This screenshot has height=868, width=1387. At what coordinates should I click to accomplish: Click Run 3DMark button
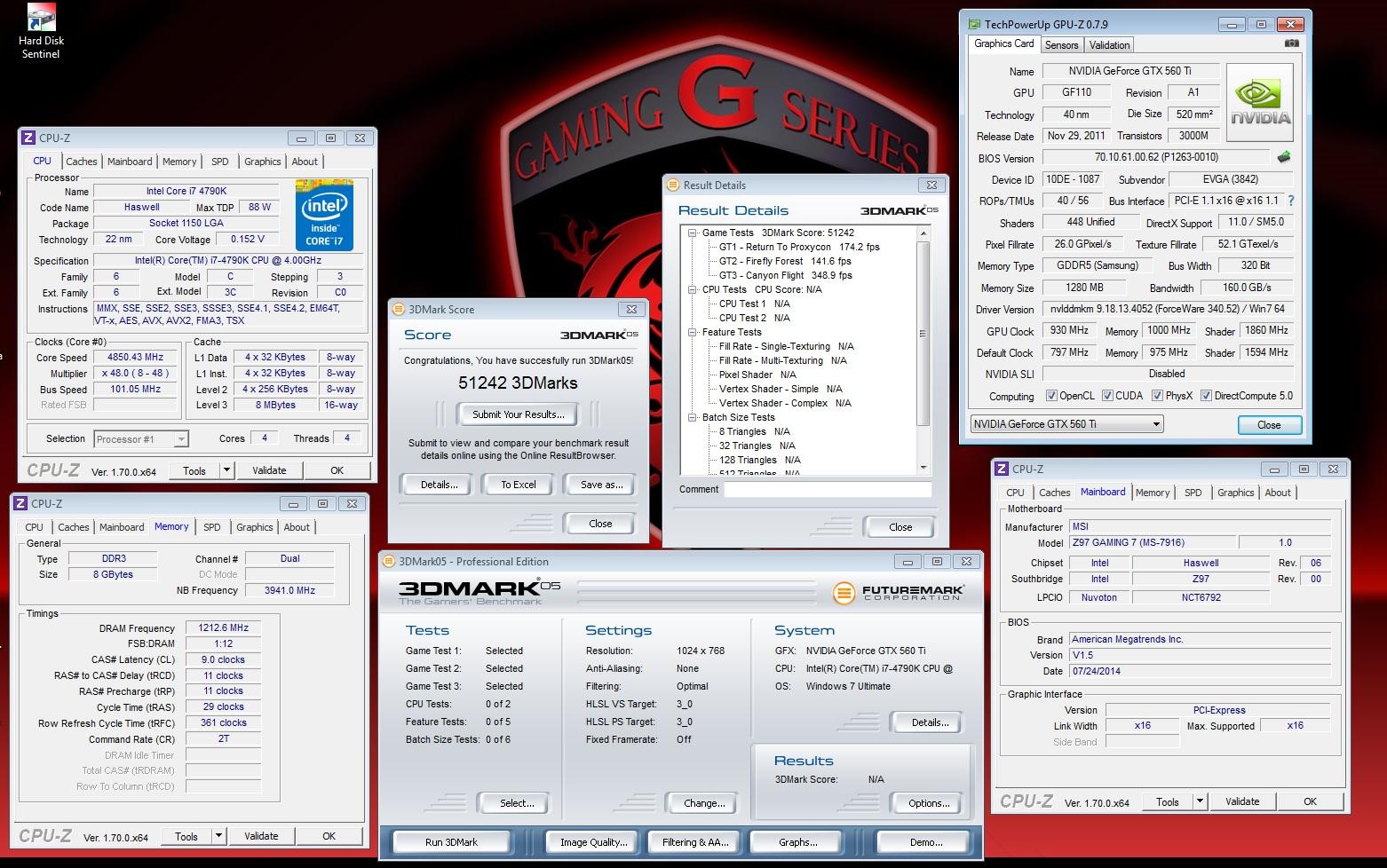point(451,842)
